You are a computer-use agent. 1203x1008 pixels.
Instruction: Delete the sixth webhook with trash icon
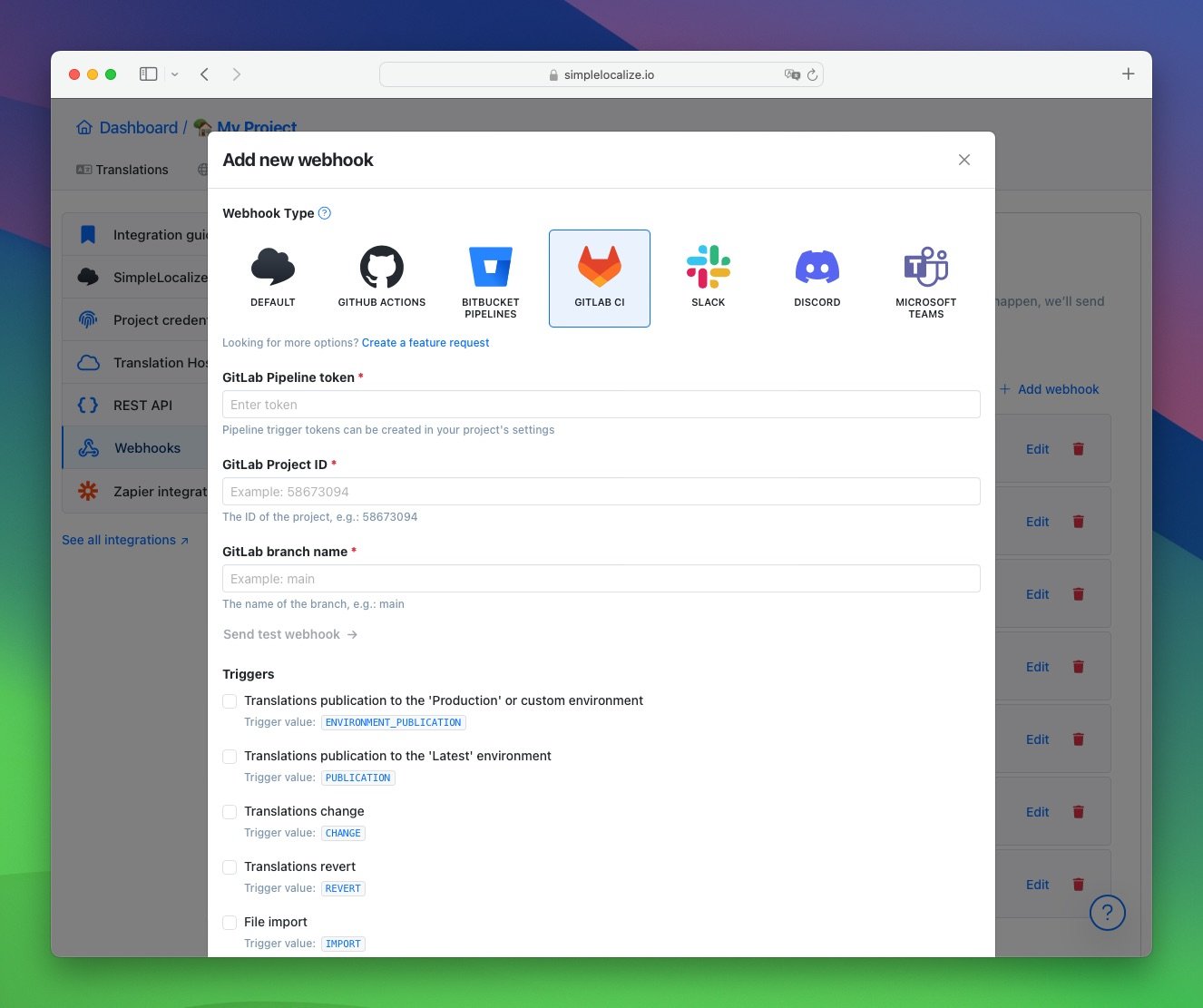coord(1079,812)
